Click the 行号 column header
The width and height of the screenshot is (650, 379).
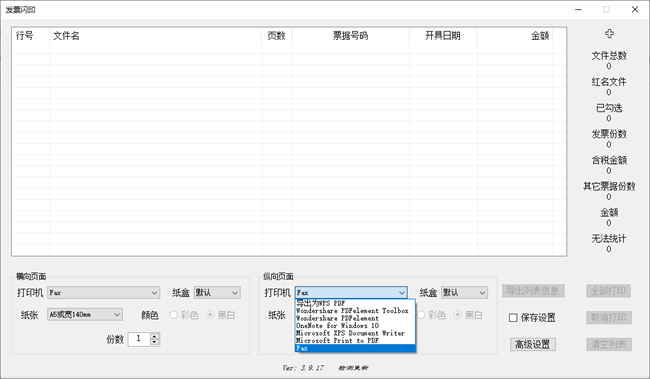point(31,36)
